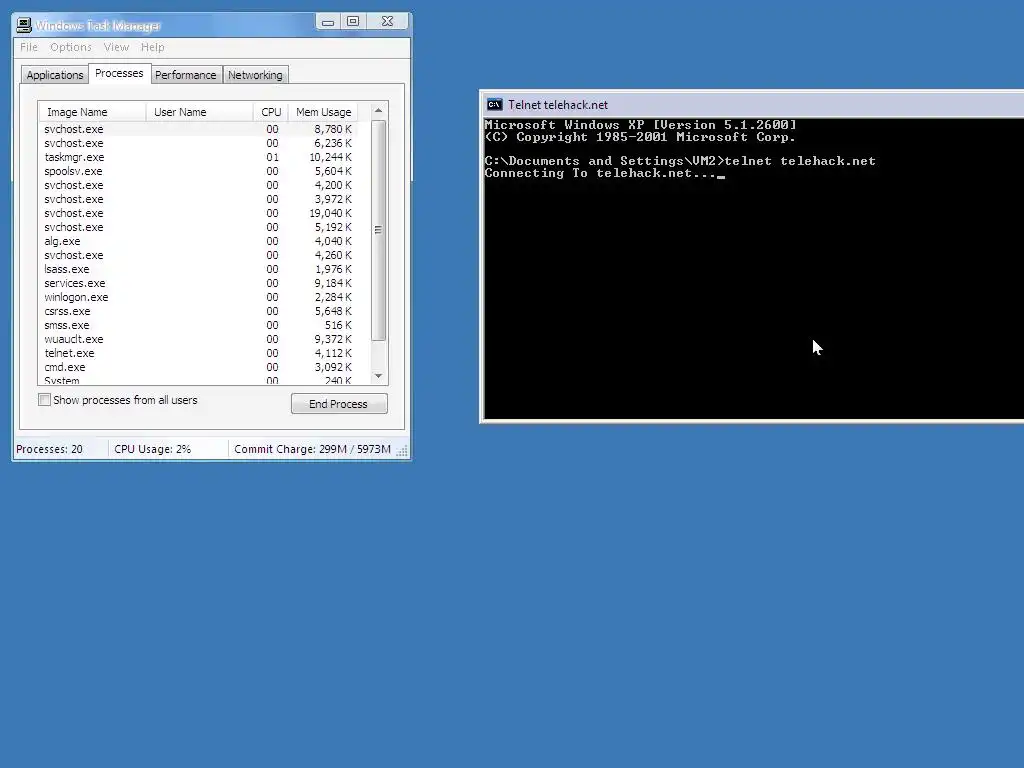Select the wuauclt.exe process
The width and height of the screenshot is (1024, 768).
pyautogui.click(x=199, y=339)
